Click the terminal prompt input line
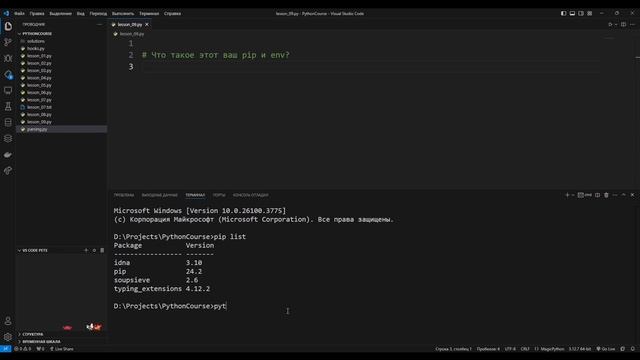This screenshot has height=360, width=640. coord(170,306)
